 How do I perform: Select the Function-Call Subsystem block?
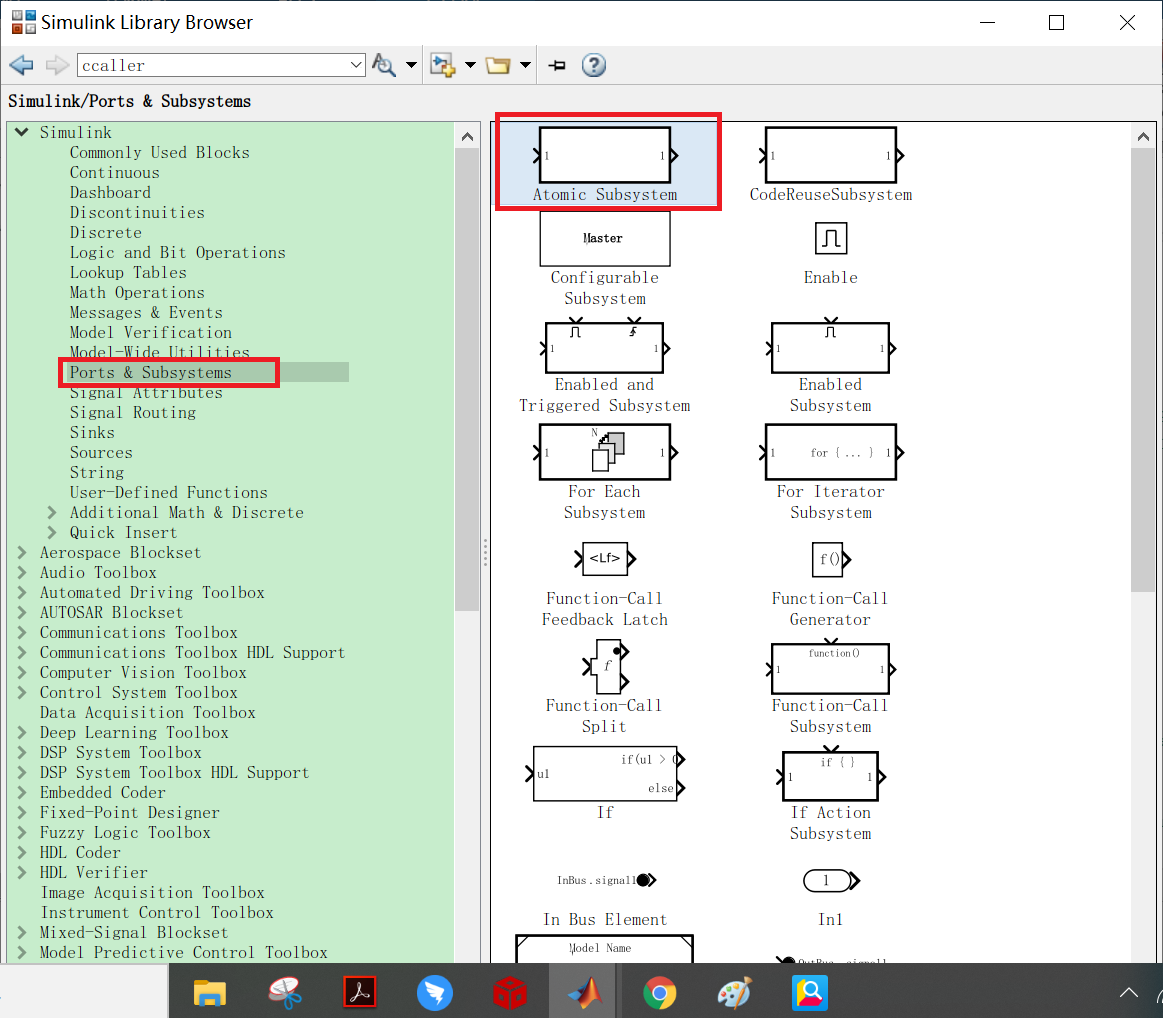[830, 687]
